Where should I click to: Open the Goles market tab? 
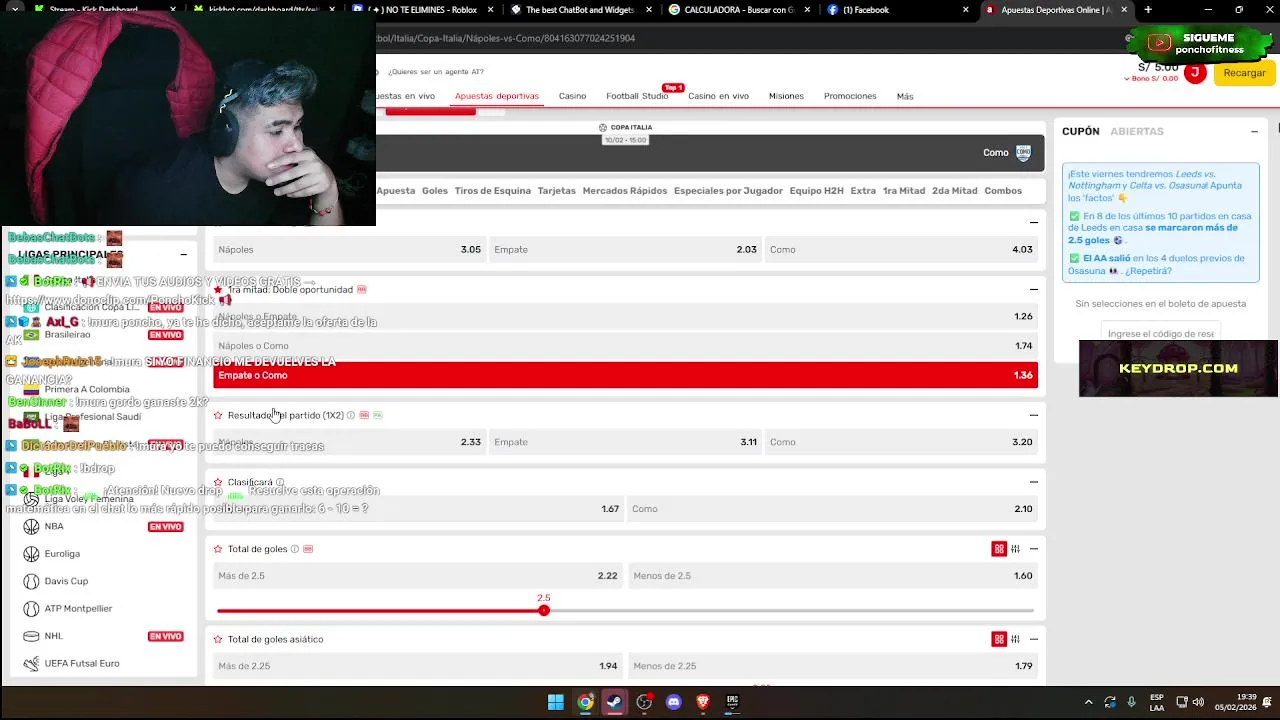[x=435, y=191]
